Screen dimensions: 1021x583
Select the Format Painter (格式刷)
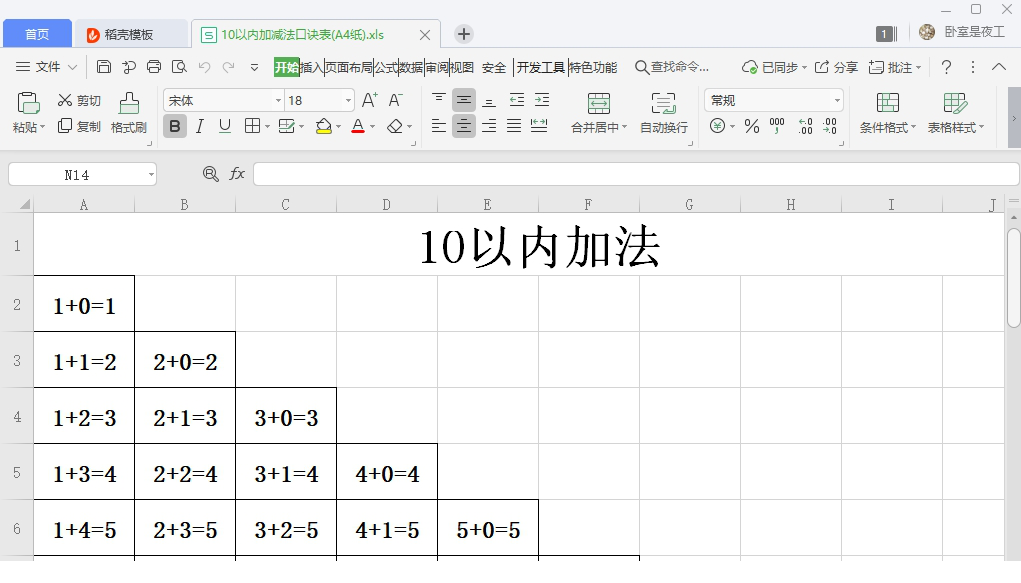point(129,113)
